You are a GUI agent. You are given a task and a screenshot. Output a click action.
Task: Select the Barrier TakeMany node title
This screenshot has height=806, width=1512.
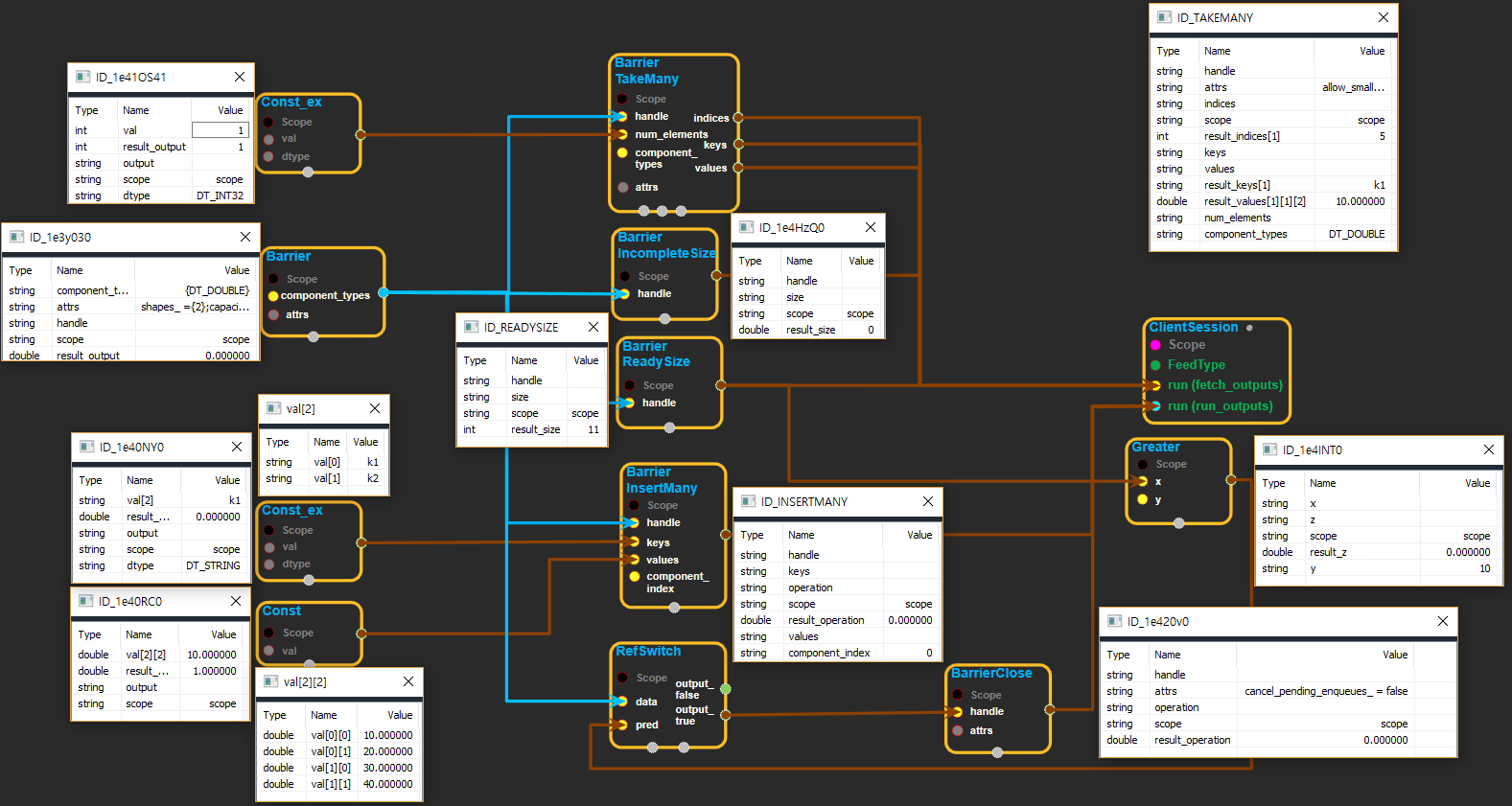[646, 71]
